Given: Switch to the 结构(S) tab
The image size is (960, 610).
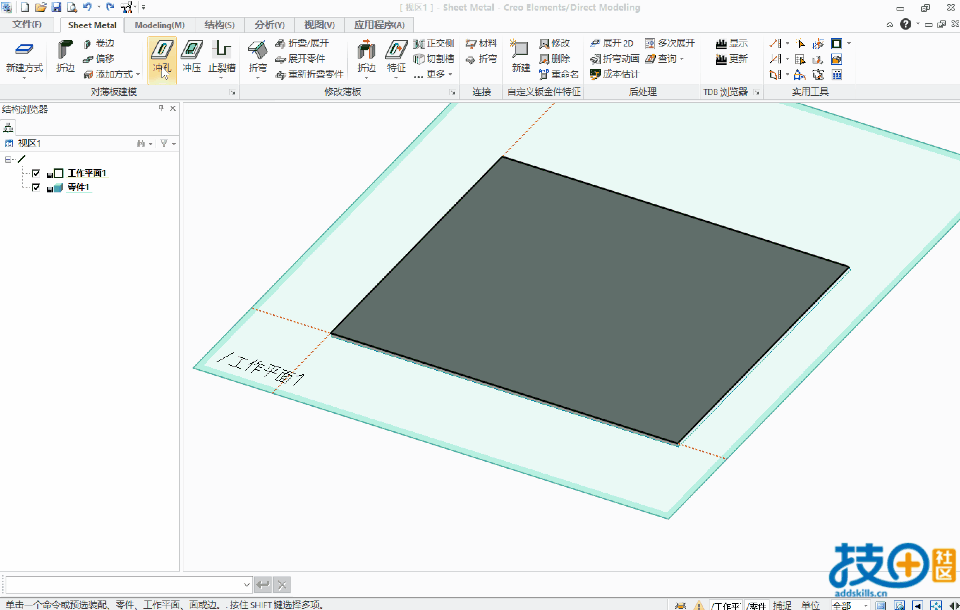Looking at the screenshot, I should [219, 25].
